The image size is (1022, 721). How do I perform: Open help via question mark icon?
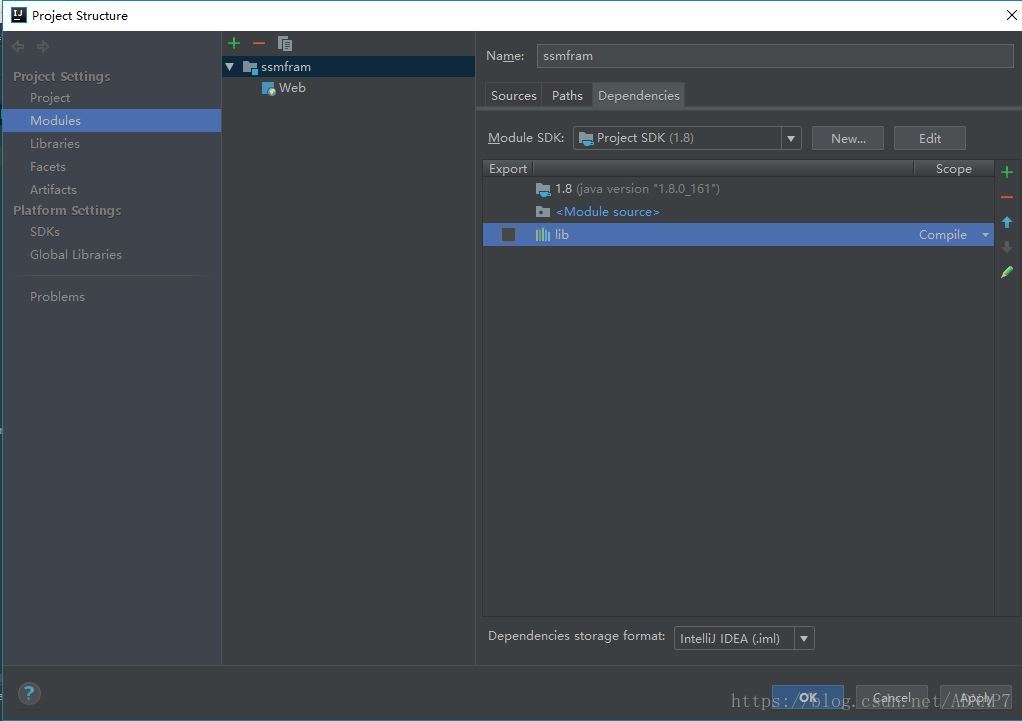tap(29, 693)
